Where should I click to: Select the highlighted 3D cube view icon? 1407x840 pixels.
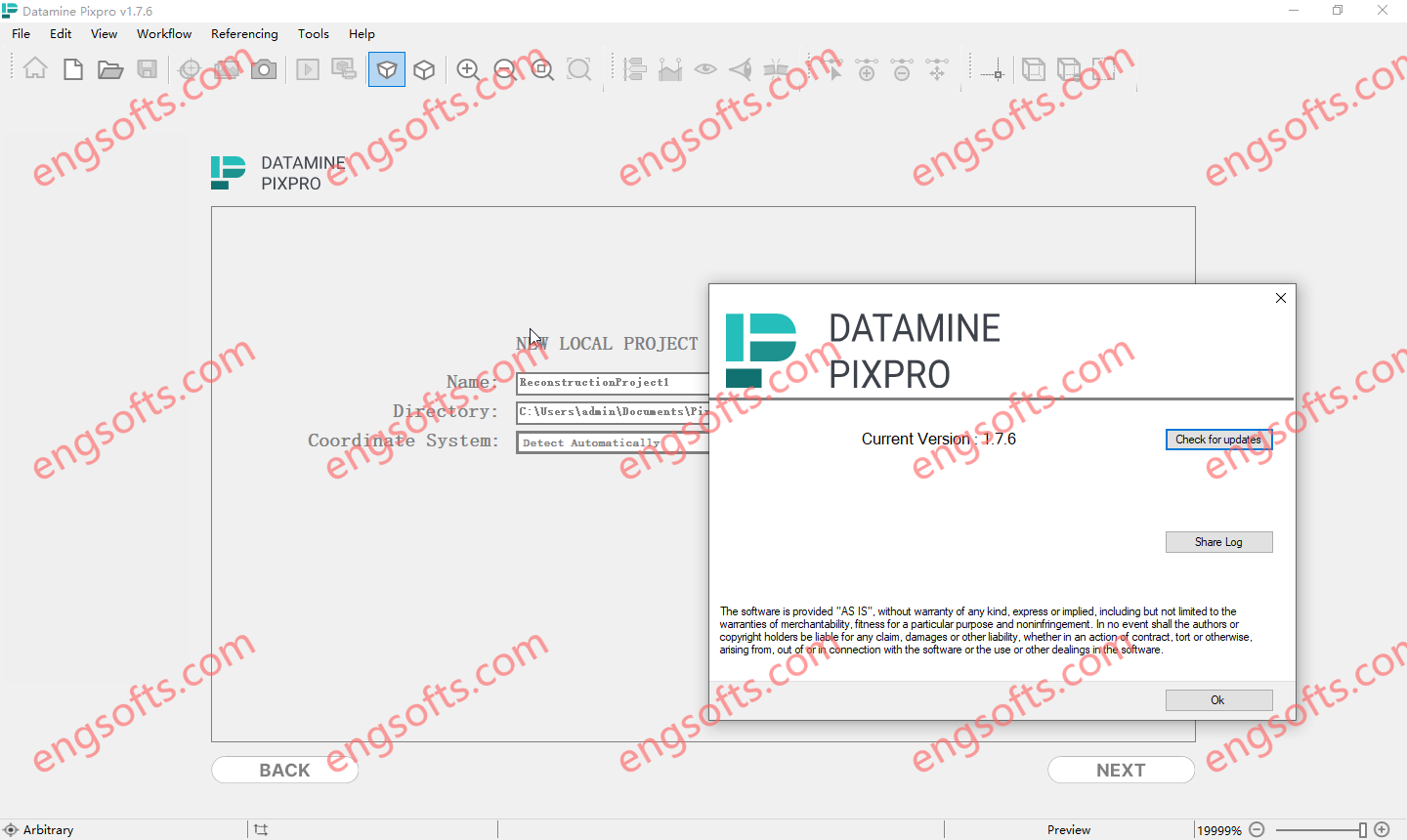(387, 69)
